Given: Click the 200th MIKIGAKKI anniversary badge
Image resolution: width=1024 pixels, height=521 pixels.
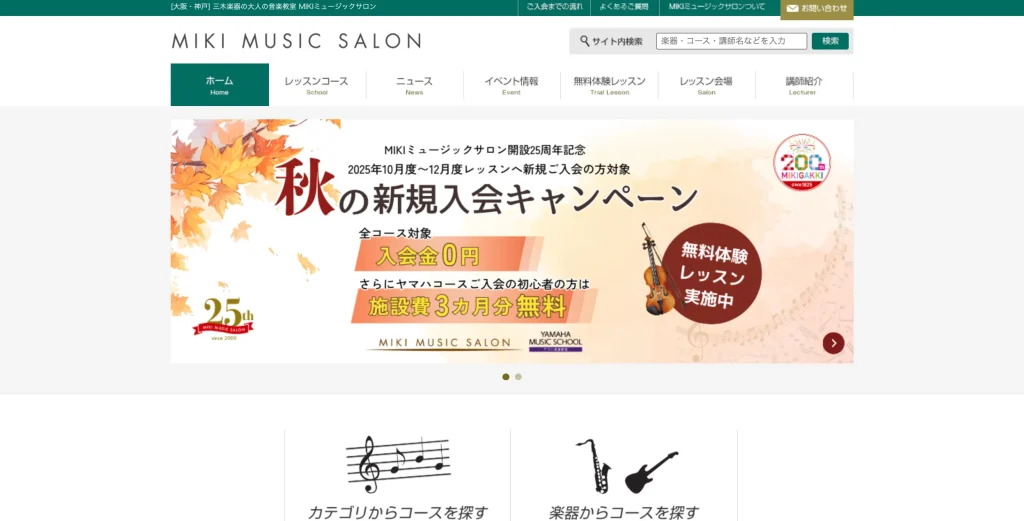Looking at the screenshot, I should 802,163.
